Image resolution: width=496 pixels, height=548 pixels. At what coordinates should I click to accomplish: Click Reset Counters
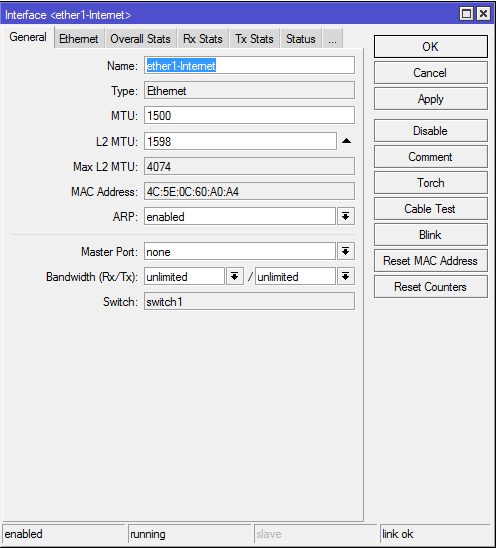point(431,287)
